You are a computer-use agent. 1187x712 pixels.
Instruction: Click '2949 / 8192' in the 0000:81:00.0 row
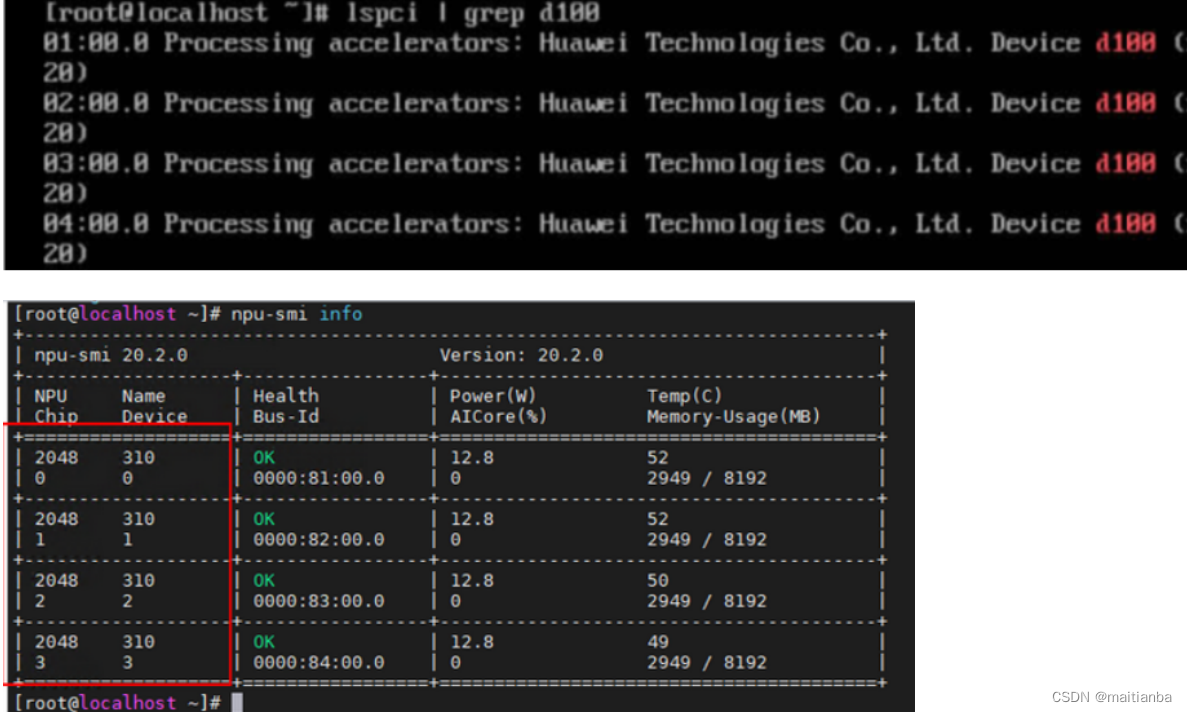[x=706, y=478]
